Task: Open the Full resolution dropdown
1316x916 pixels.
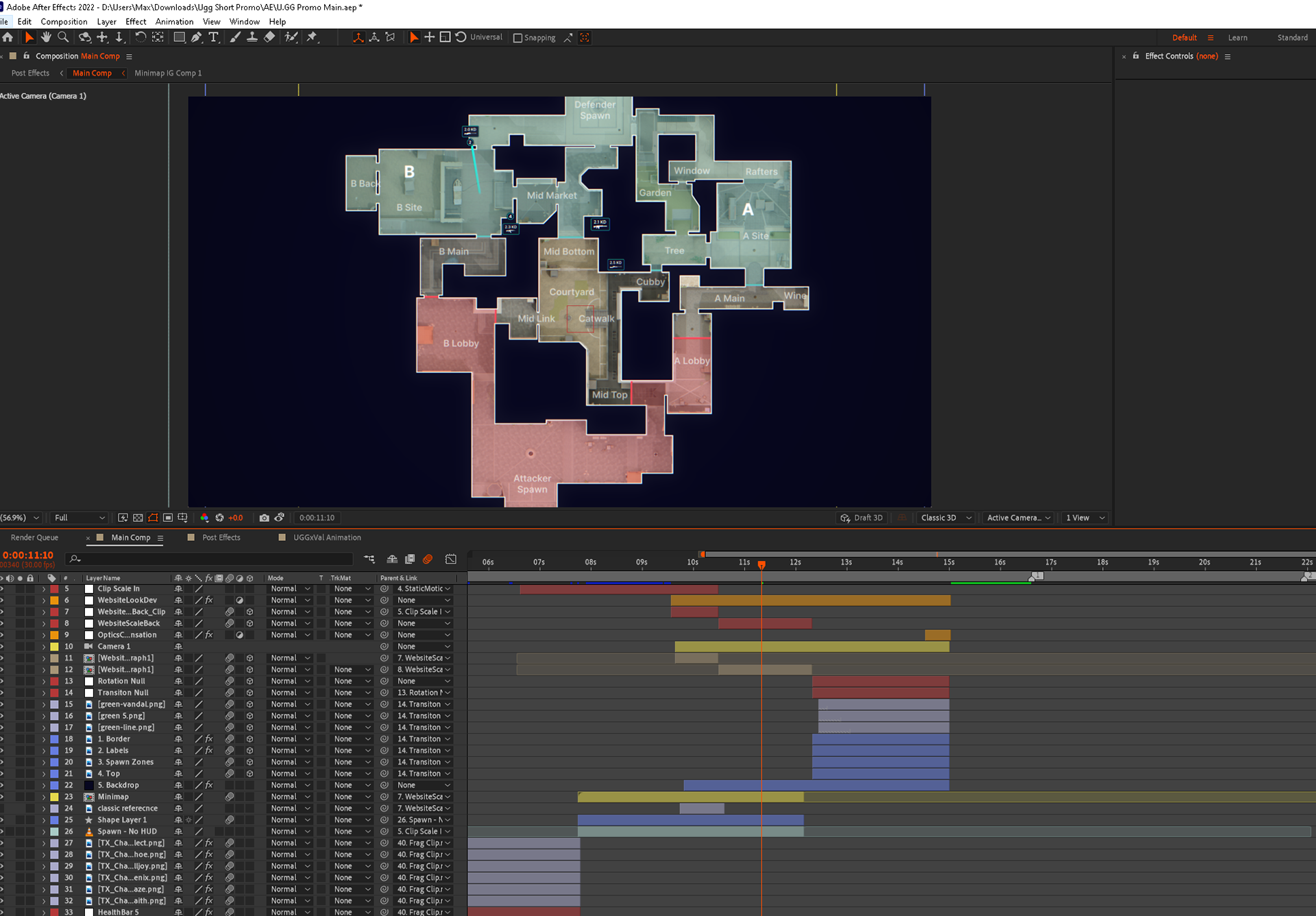Action: click(79, 518)
